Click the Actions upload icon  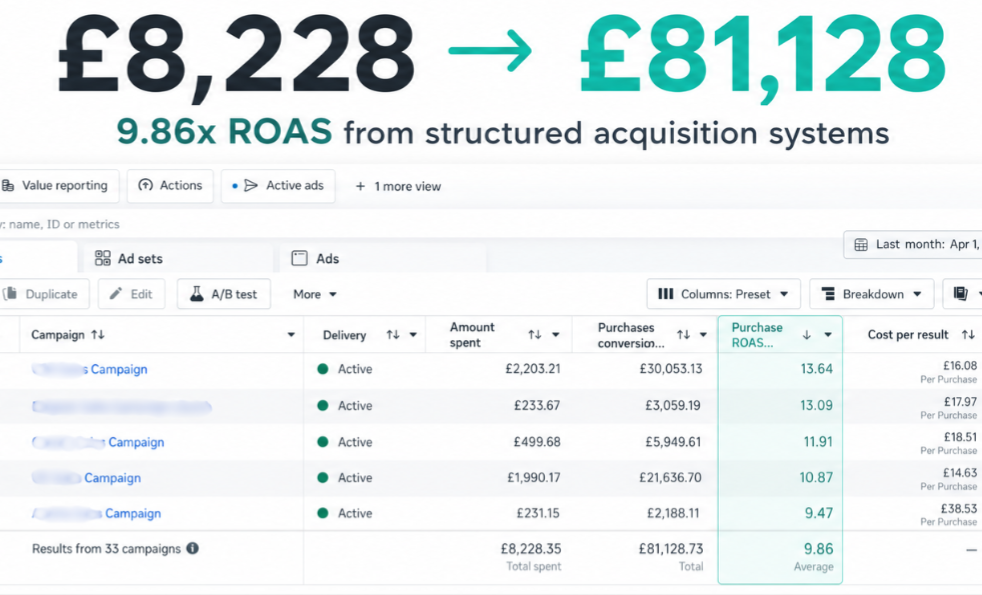tap(145, 185)
